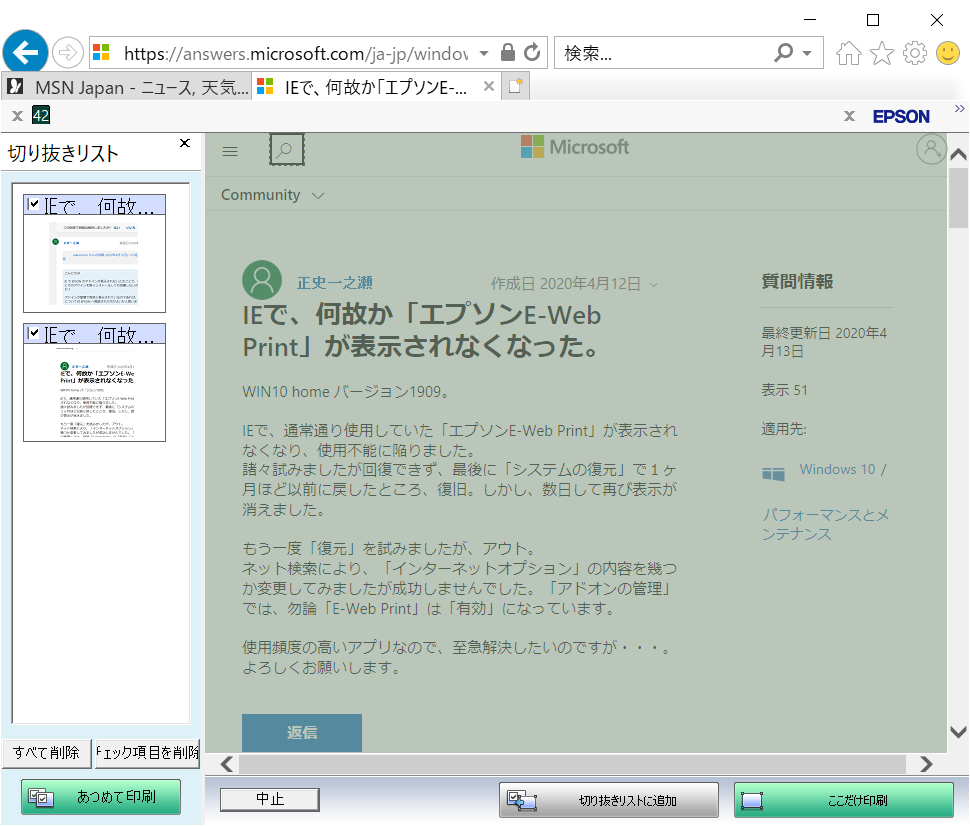Open a new blank tab
Screen dimensions: 970x826
(515, 86)
